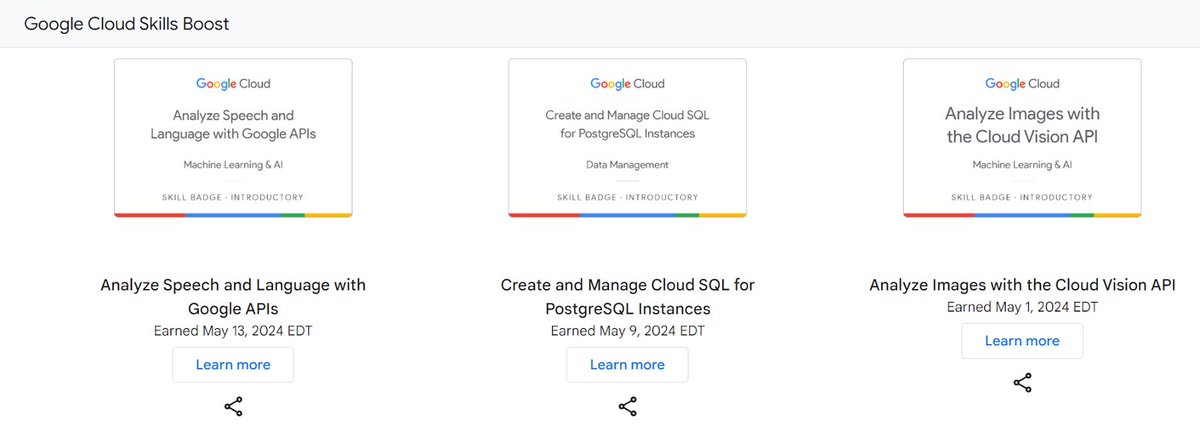Viewport: 1200px width, 431px height.
Task: Share the Analyze Speech and Language badge
Action: point(233,406)
